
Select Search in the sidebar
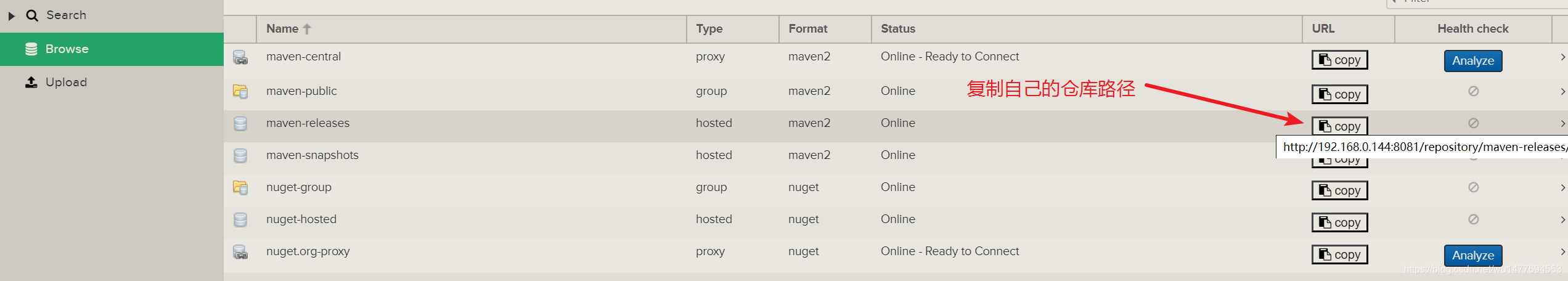(x=112, y=15)
